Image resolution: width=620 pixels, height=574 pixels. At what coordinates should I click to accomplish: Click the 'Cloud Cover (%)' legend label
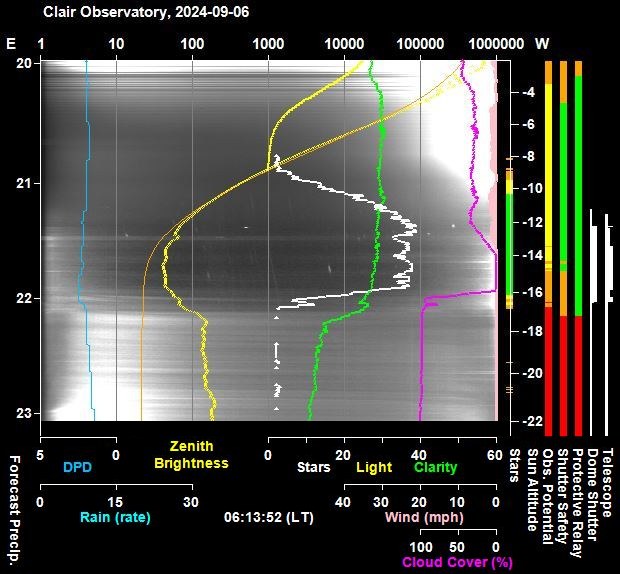457,562
